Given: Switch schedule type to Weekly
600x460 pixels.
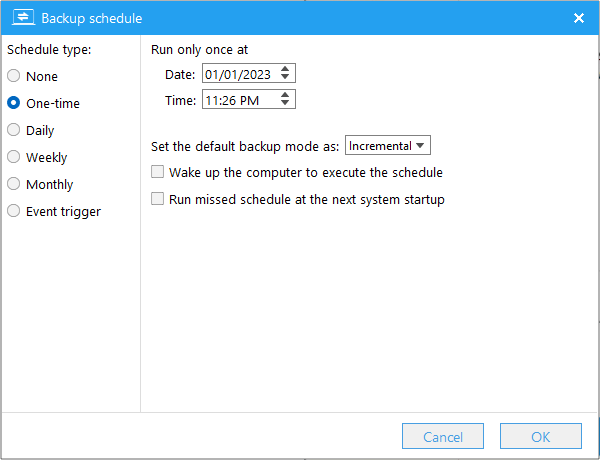Looking at the screenshot, I should [x=14, y=157].
